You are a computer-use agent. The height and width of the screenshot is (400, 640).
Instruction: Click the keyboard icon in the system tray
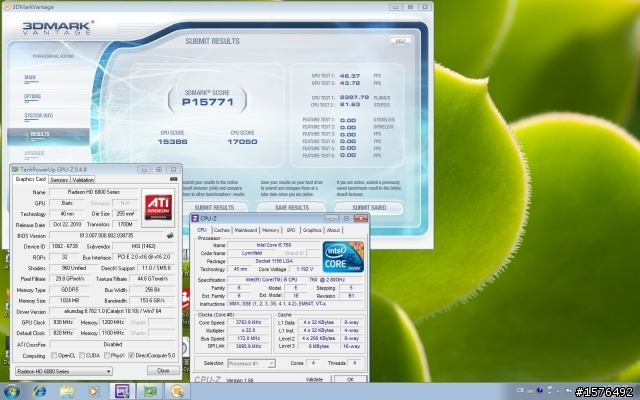(530, 390)
